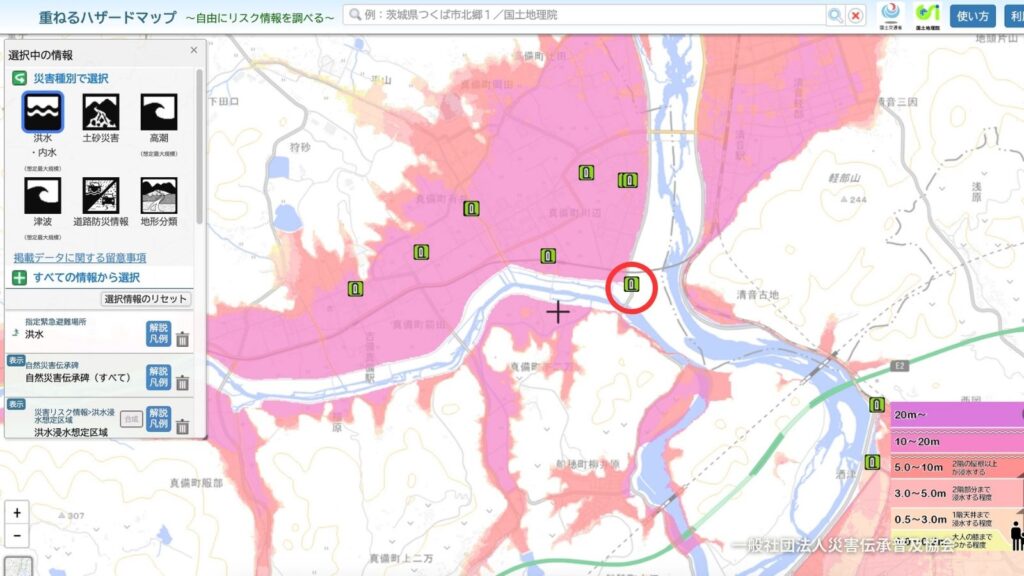This screenshot has width=1024, height=576.
Task: Delete the 洪水浸水想定区域 layer with trash icon
Action: (182, 426)
